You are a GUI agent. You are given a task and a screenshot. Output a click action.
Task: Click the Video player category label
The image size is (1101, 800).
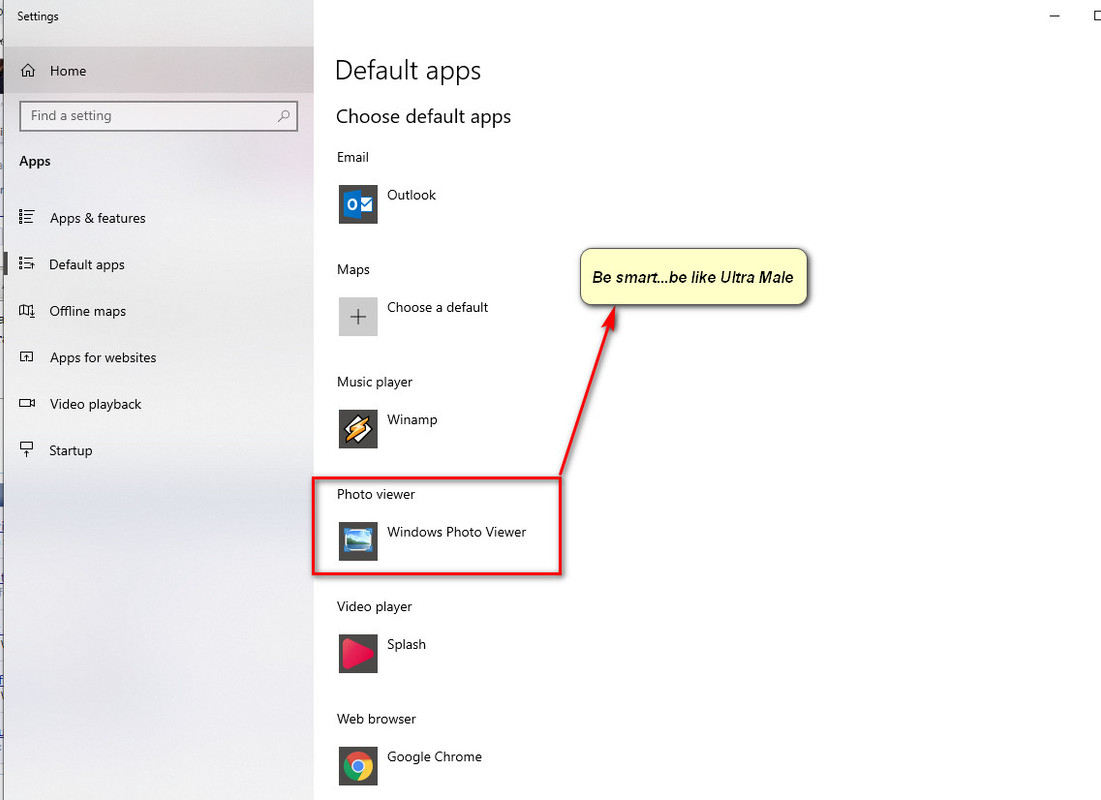pos(374,607)
